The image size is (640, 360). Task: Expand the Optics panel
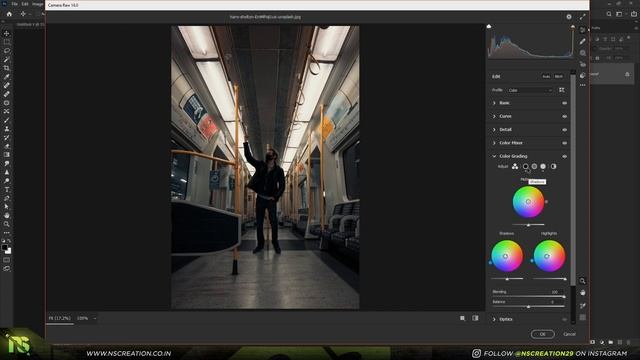pos(494,319)
